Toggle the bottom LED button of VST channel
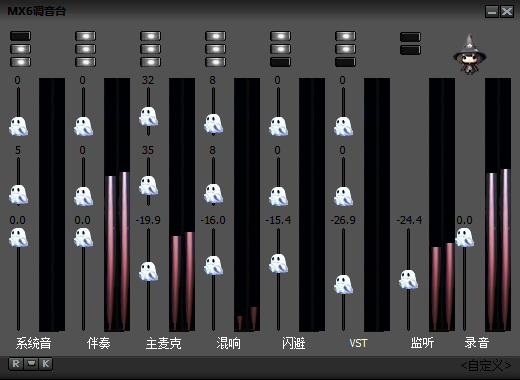Viewport: 520px width, 380px height. click(345, 62)
